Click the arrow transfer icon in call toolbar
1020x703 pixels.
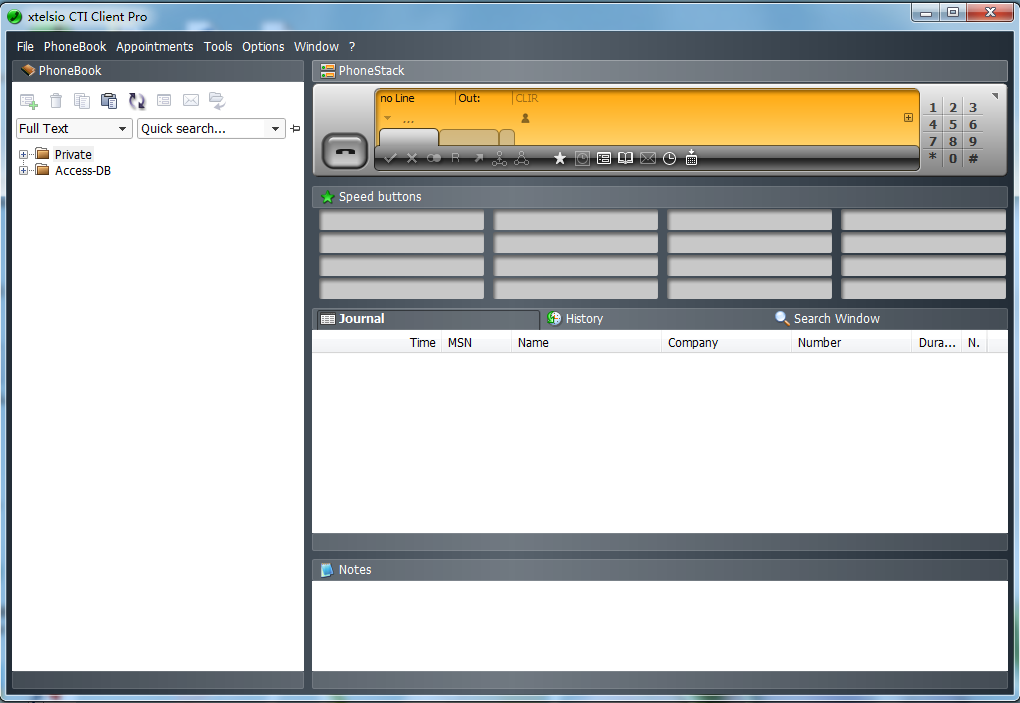click(479, 158)
